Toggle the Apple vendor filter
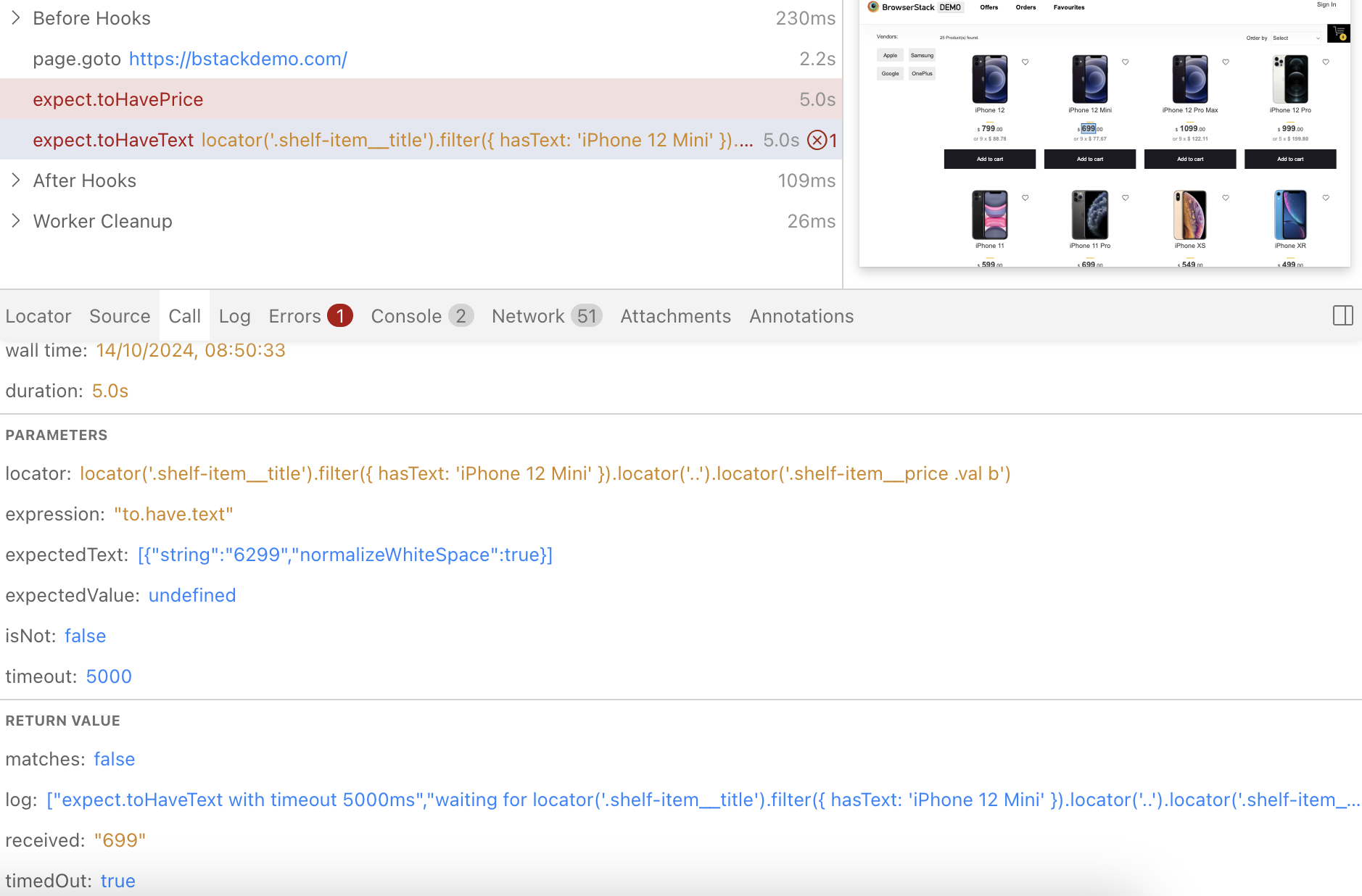The width and height of the screenshot is (1362, 896). coord(890,55)
